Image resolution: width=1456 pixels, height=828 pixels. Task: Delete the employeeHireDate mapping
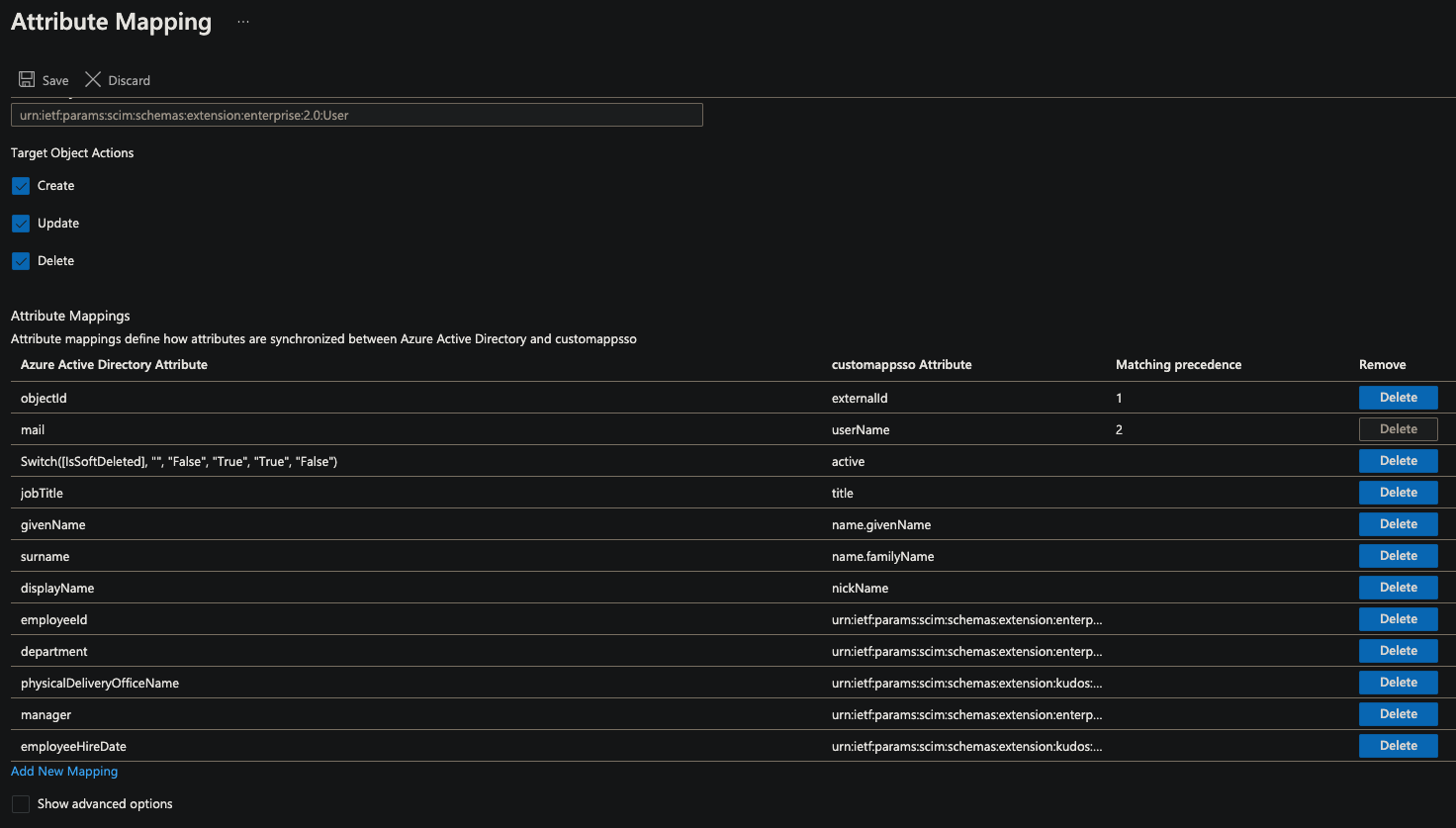pos(1398,746)
